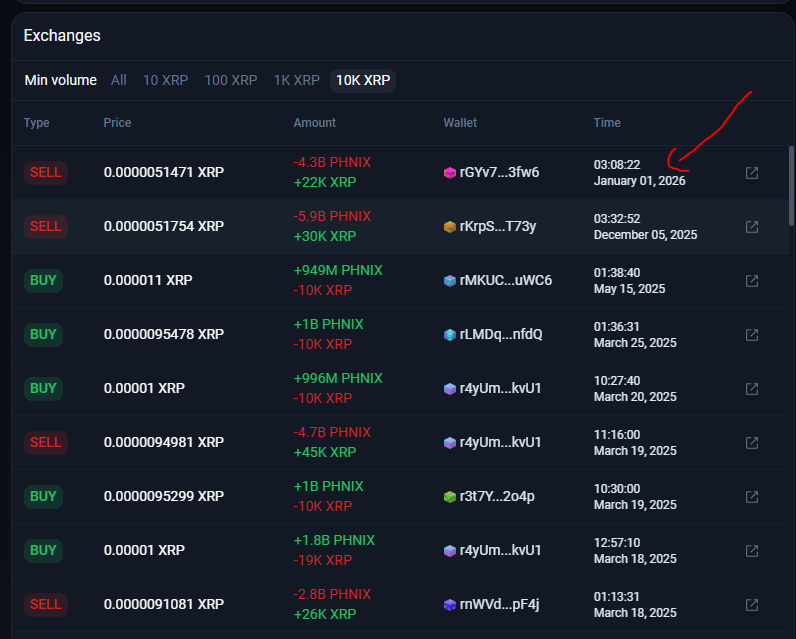The width and height of the screenshot is (796, 639).
Task: Click the Amount column header
Action: (315, 123)
